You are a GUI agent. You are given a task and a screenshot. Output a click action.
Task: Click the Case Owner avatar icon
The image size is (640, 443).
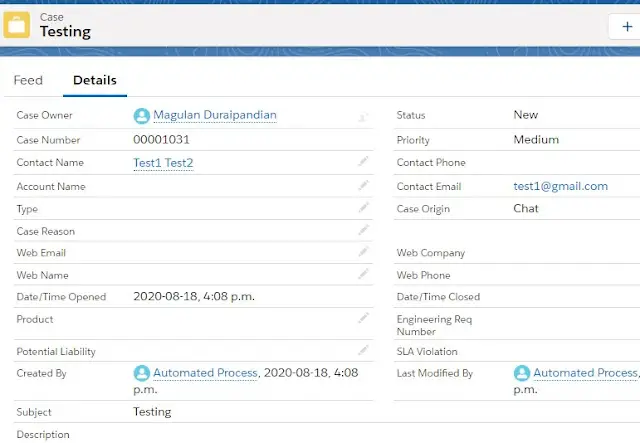141,116
